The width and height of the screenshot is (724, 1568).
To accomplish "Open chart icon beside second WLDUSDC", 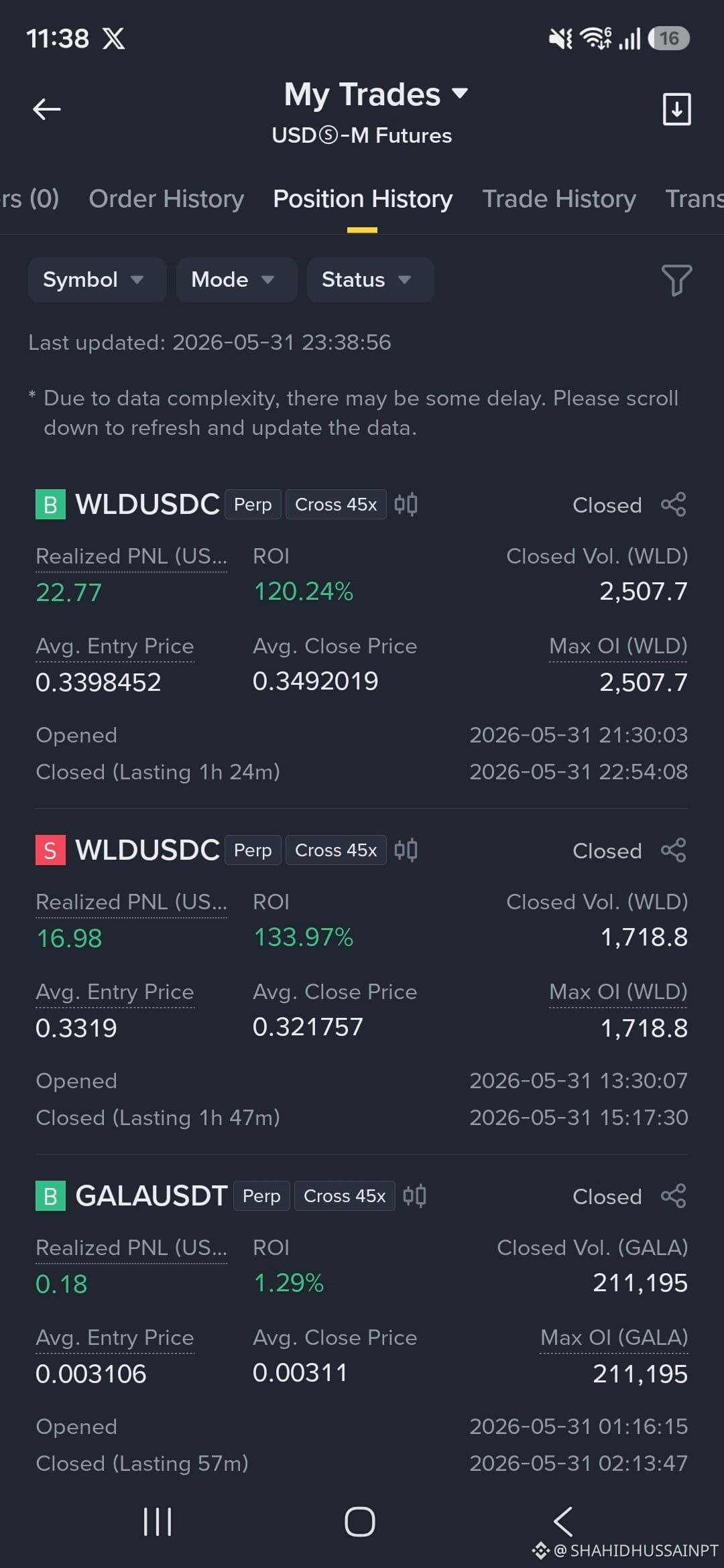I will point(406,850).
